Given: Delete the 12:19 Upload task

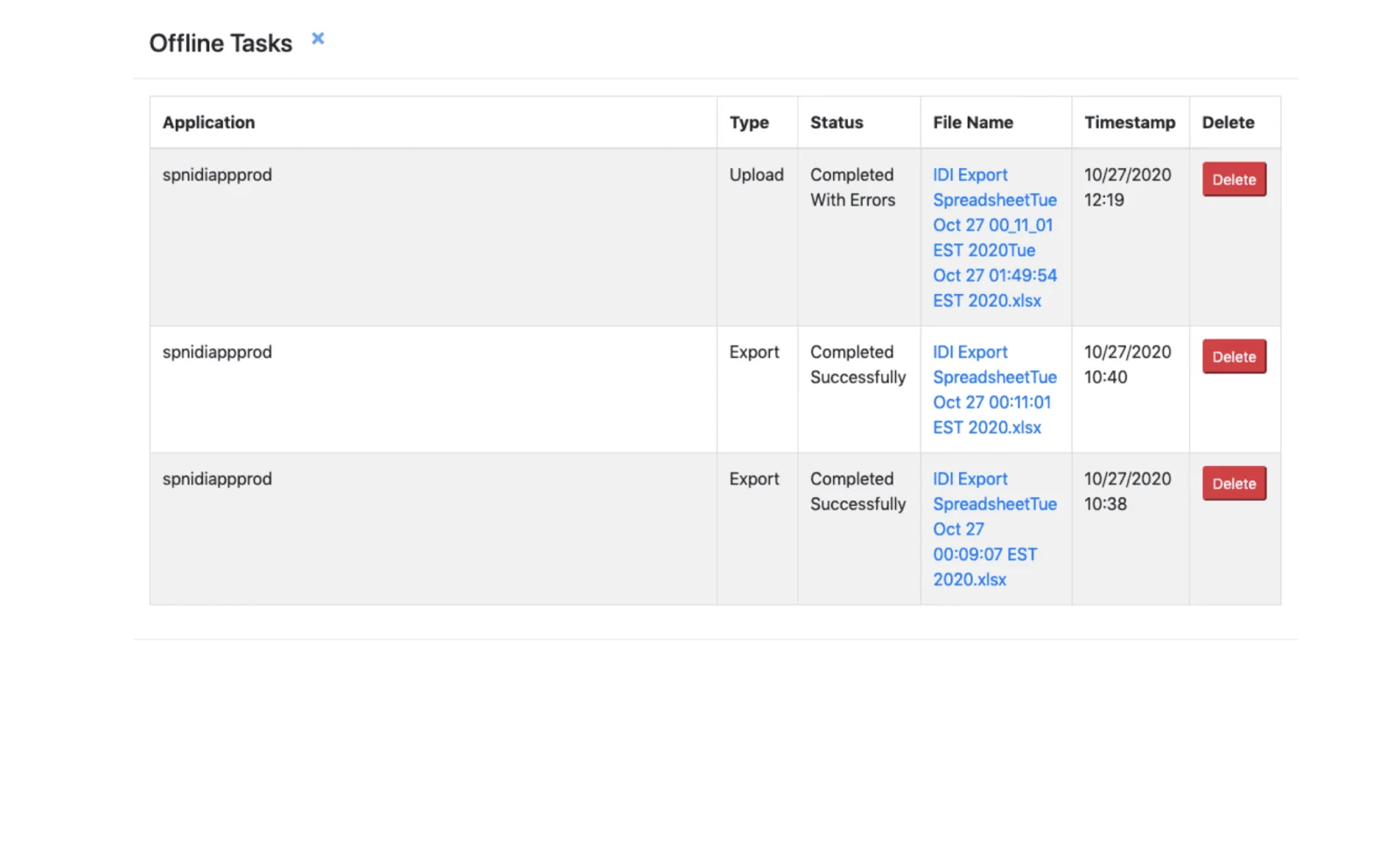Looking at the screenshot, I should tap(1234, 179).
